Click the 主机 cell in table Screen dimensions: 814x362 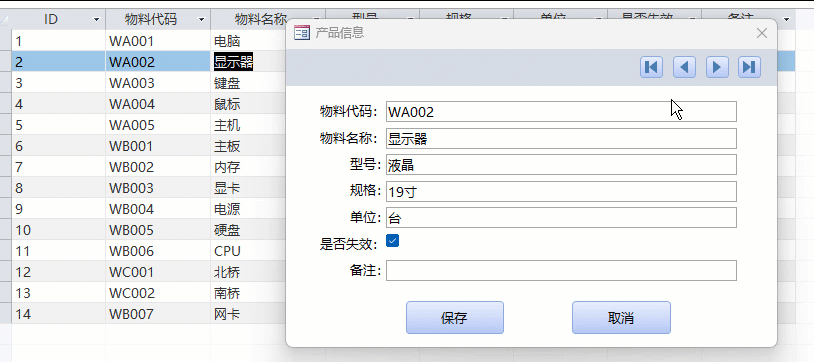click(248, 125)
